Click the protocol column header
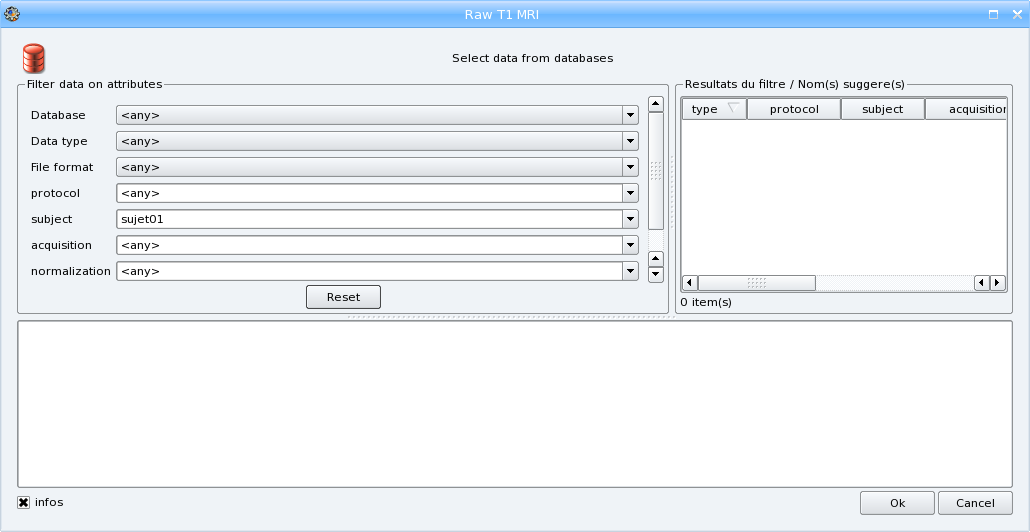This screenshot has width=1030, height=532. pyautogui.click(x=793, y=109)
